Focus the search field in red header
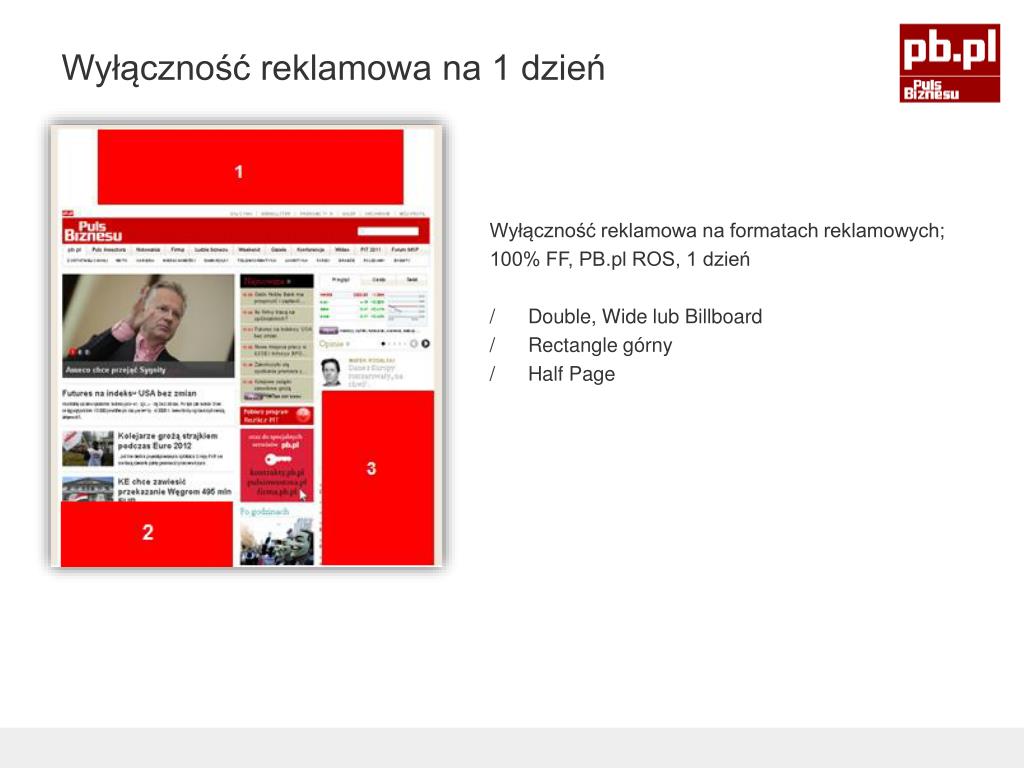The image size is (1024, 768). click(388, 231)
